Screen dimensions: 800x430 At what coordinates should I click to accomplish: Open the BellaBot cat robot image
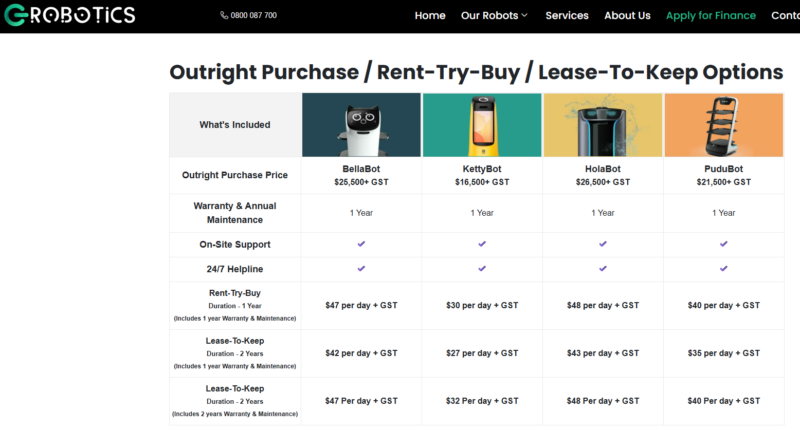(361, 125)
